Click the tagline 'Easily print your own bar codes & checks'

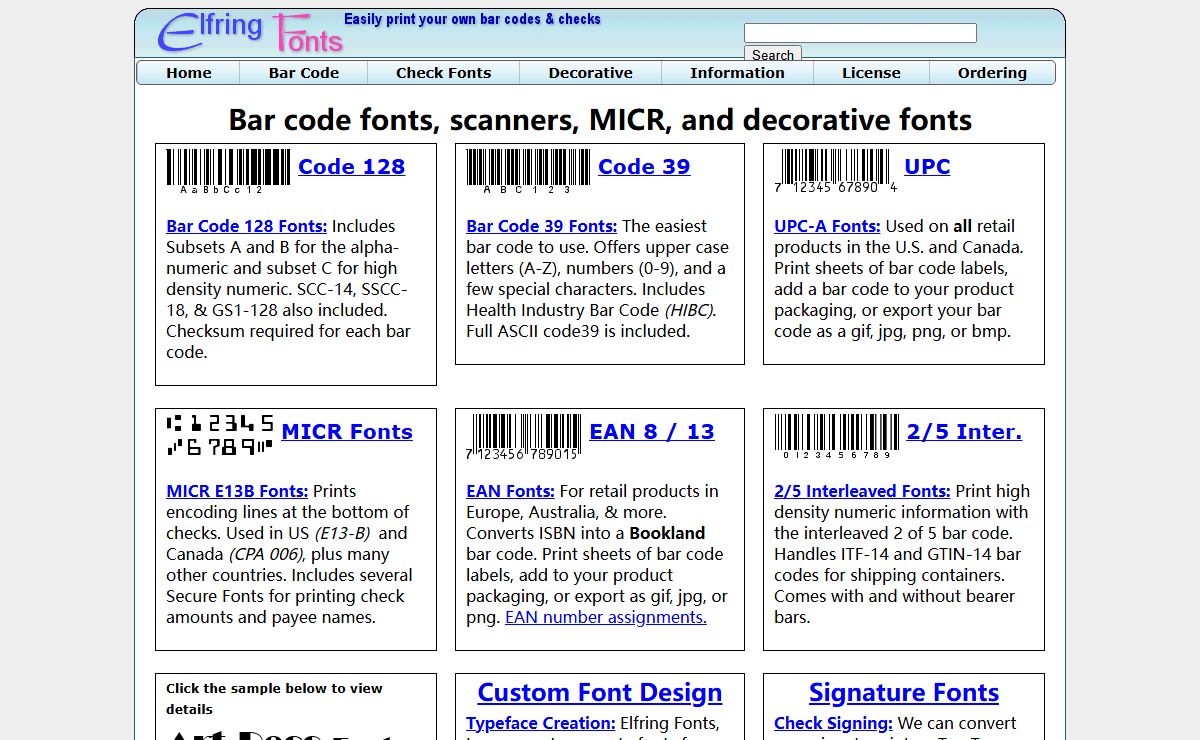472,19
